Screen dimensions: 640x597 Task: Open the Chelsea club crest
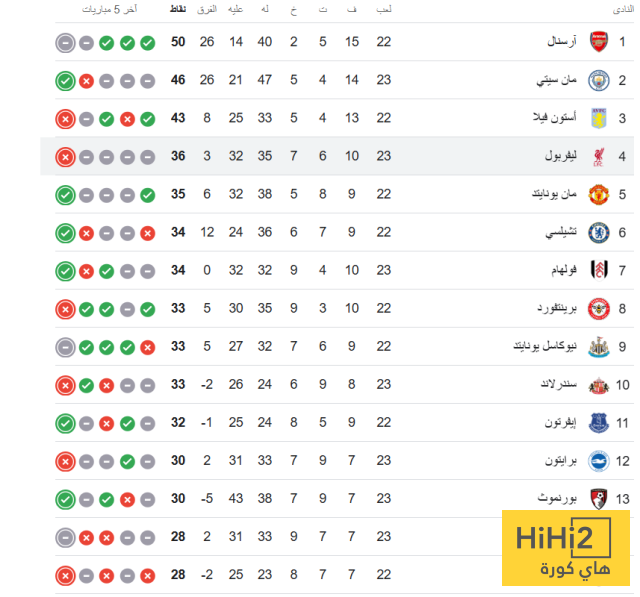598,232
